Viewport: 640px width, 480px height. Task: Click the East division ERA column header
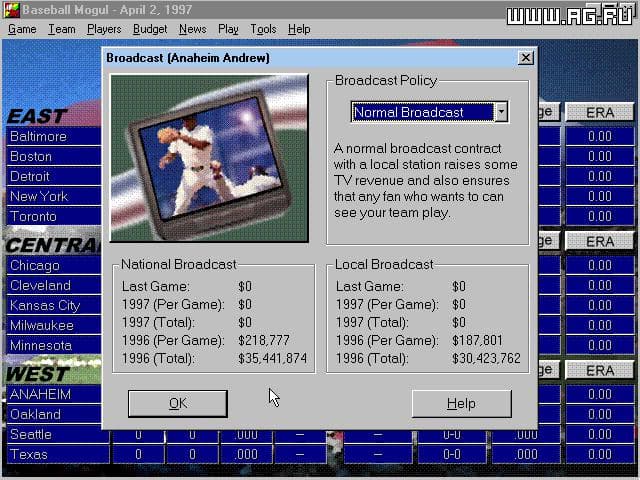point(600,112)
